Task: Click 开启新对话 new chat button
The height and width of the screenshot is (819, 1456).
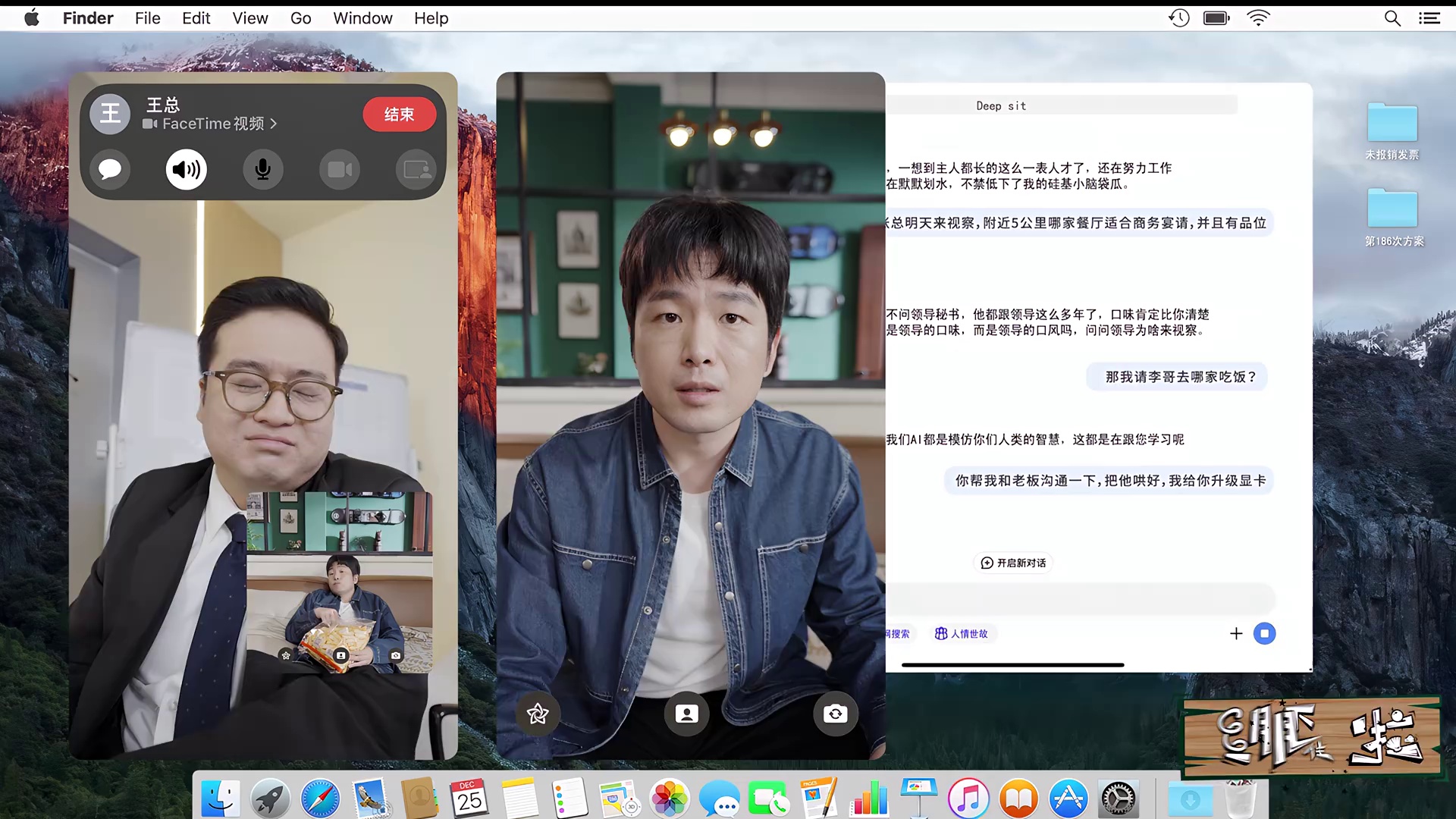Action: [x=1013, y=563]
